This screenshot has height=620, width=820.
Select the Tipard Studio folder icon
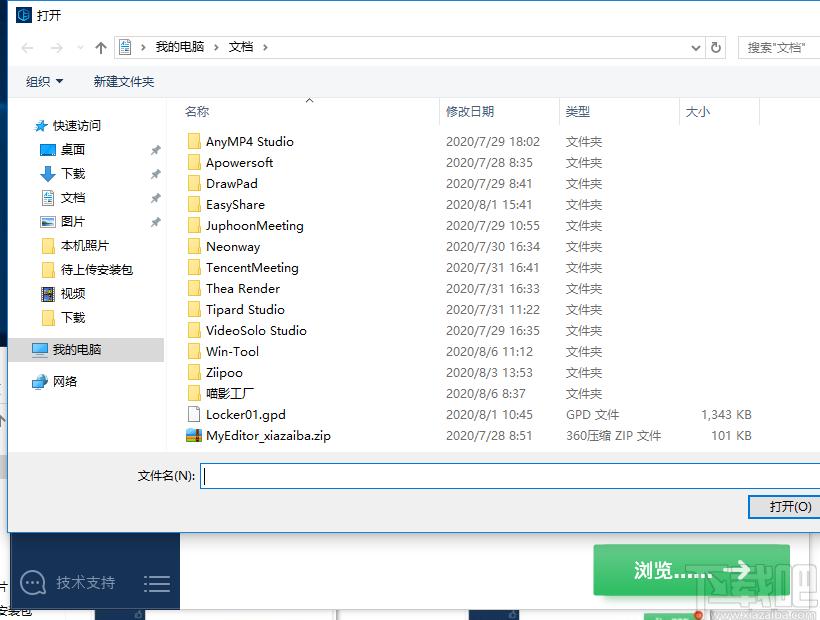[194, 309]
